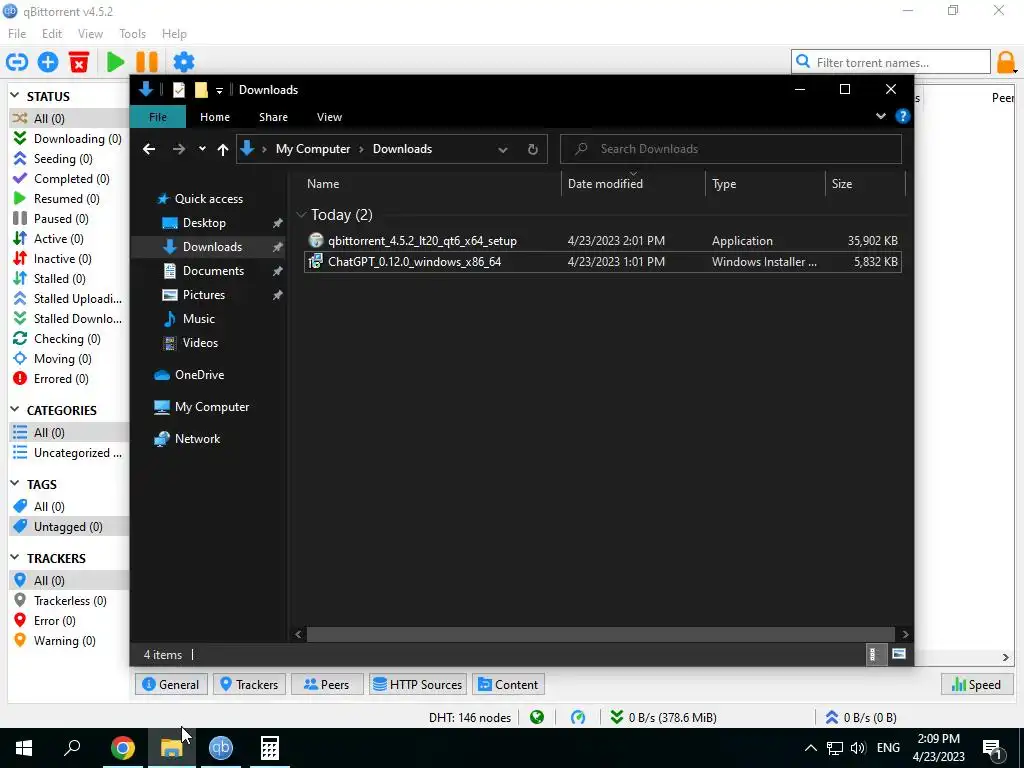Open the address bar history dropdown
This screenshot has height=768, width=1024.
[x=503, y=149]
